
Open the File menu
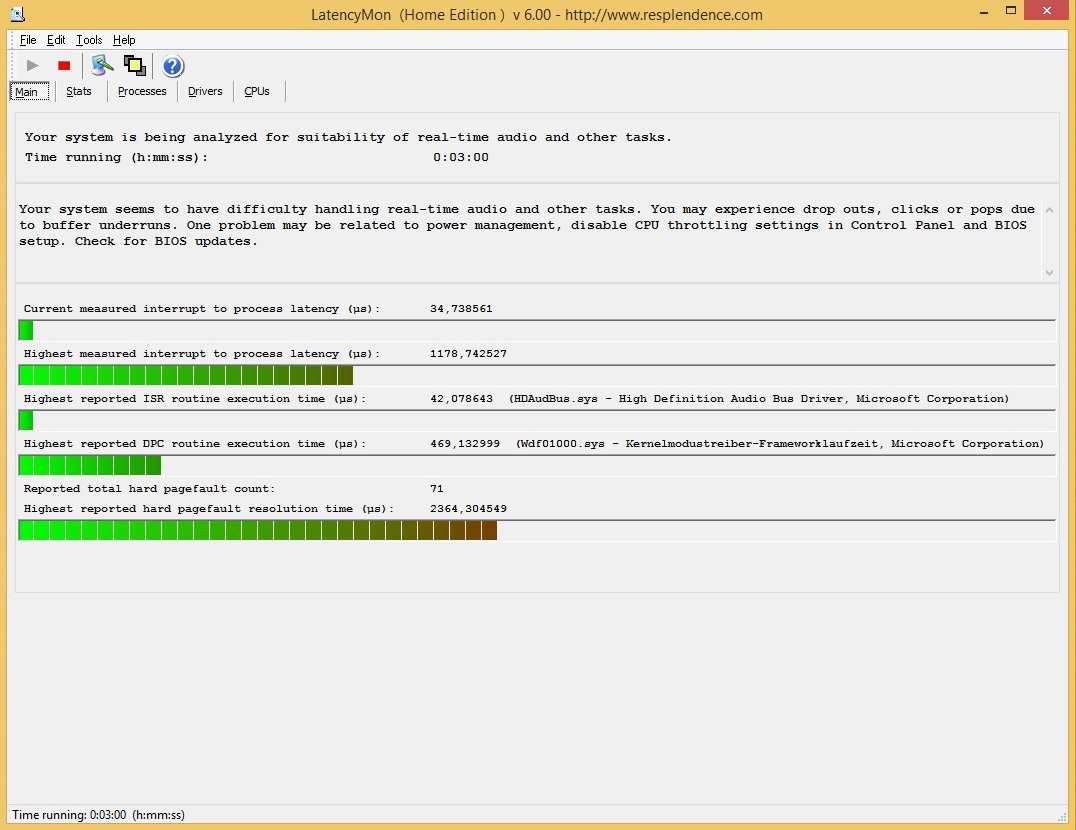[28, 40]
